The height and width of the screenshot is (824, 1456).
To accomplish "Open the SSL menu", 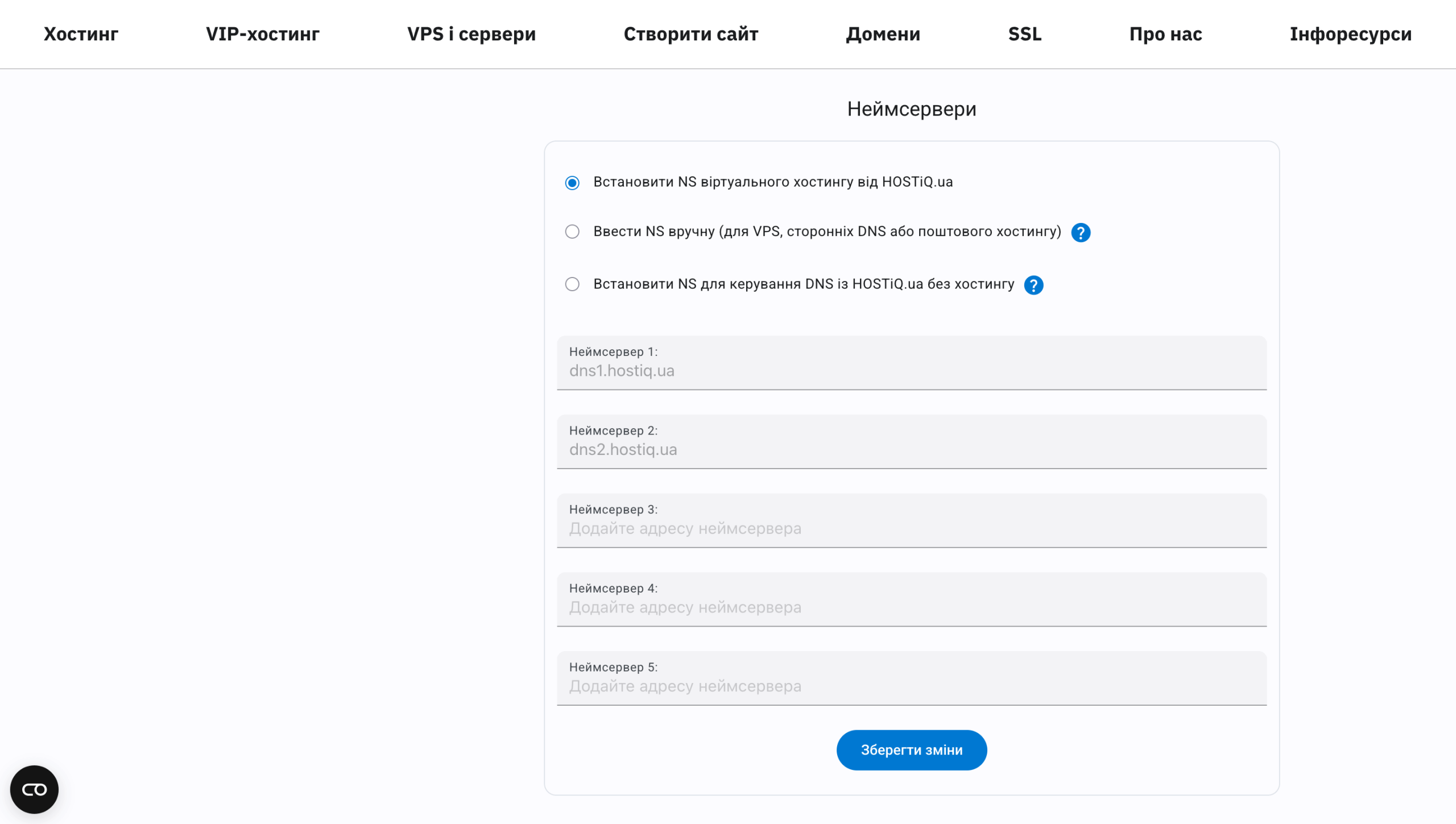I will 1024,34.
